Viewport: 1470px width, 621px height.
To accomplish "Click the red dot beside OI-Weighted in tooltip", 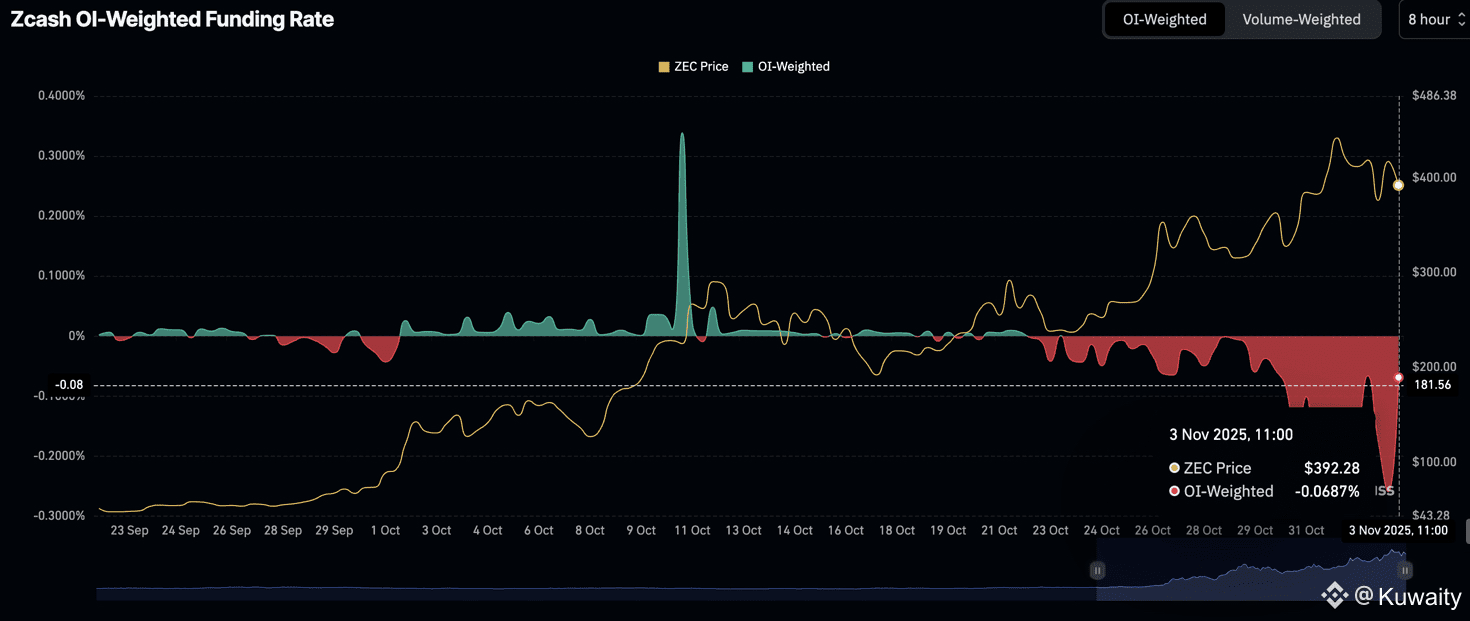I will click(1174, 491).
